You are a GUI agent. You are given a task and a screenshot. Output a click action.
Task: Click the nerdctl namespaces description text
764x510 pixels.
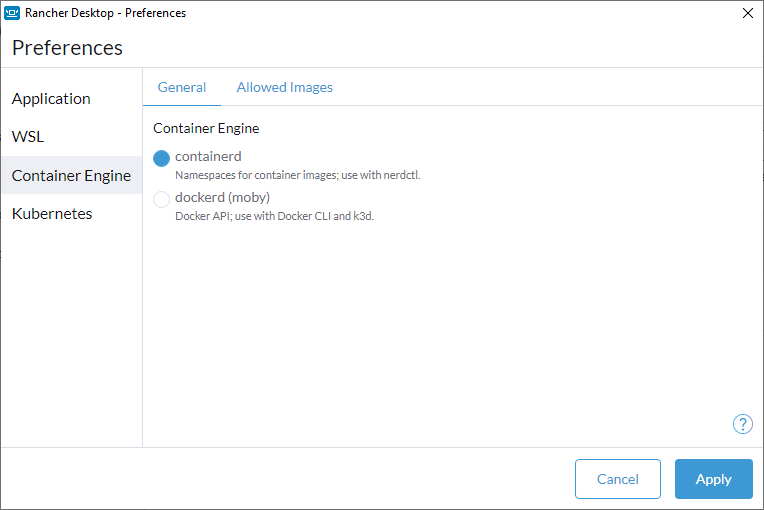(297, 175)
